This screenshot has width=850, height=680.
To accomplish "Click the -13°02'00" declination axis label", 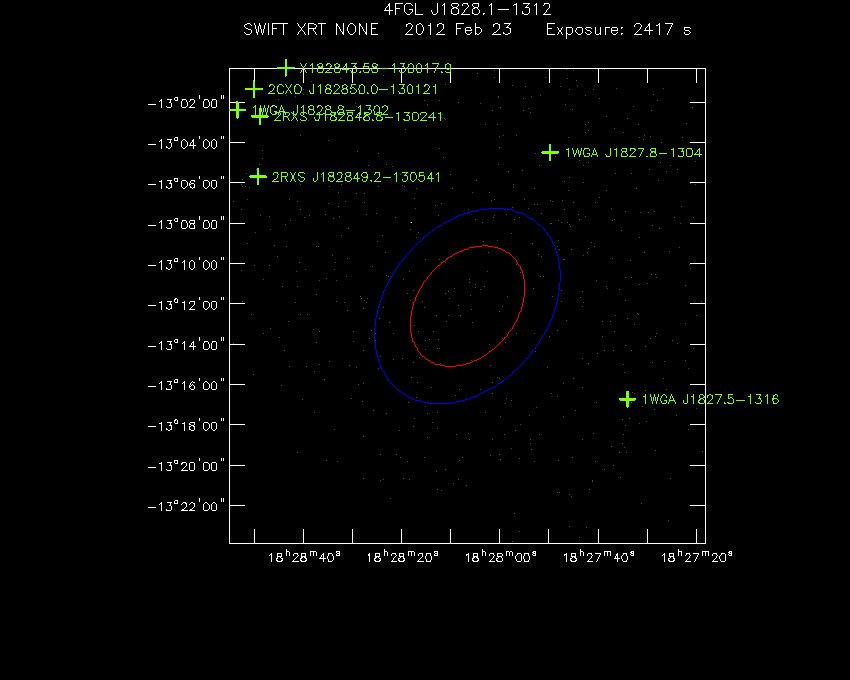I will 186,104.
